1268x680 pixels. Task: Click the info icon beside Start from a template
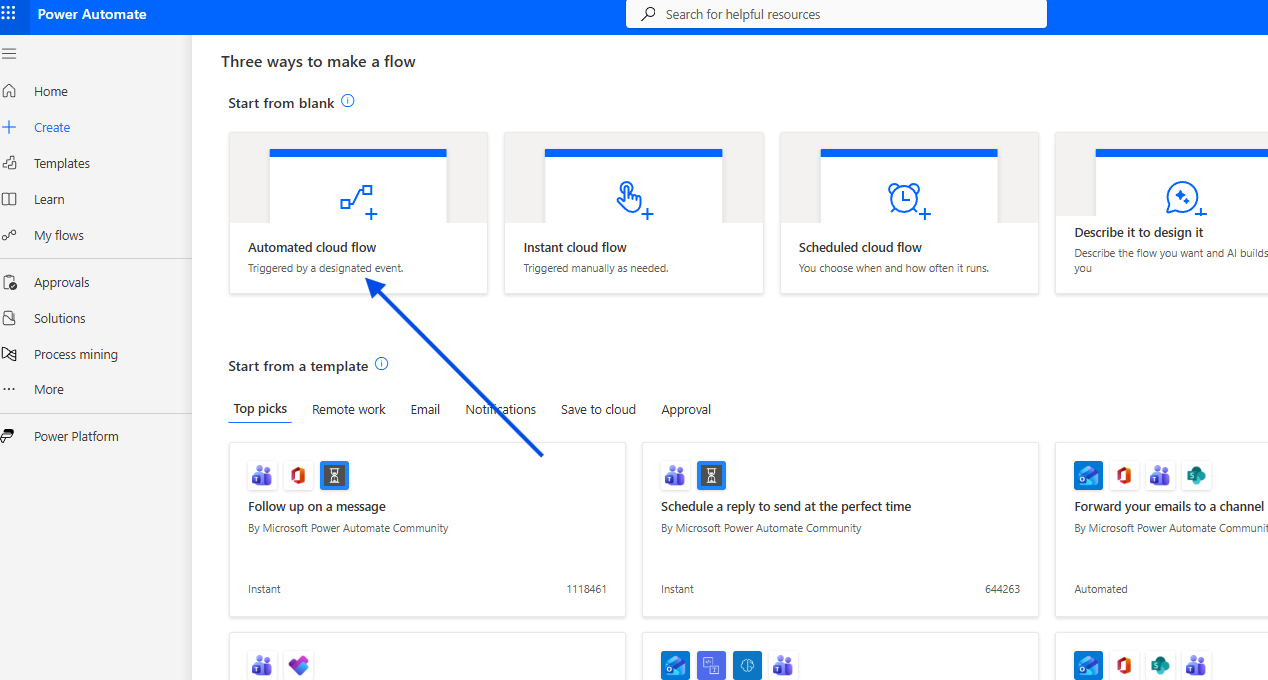381,365
